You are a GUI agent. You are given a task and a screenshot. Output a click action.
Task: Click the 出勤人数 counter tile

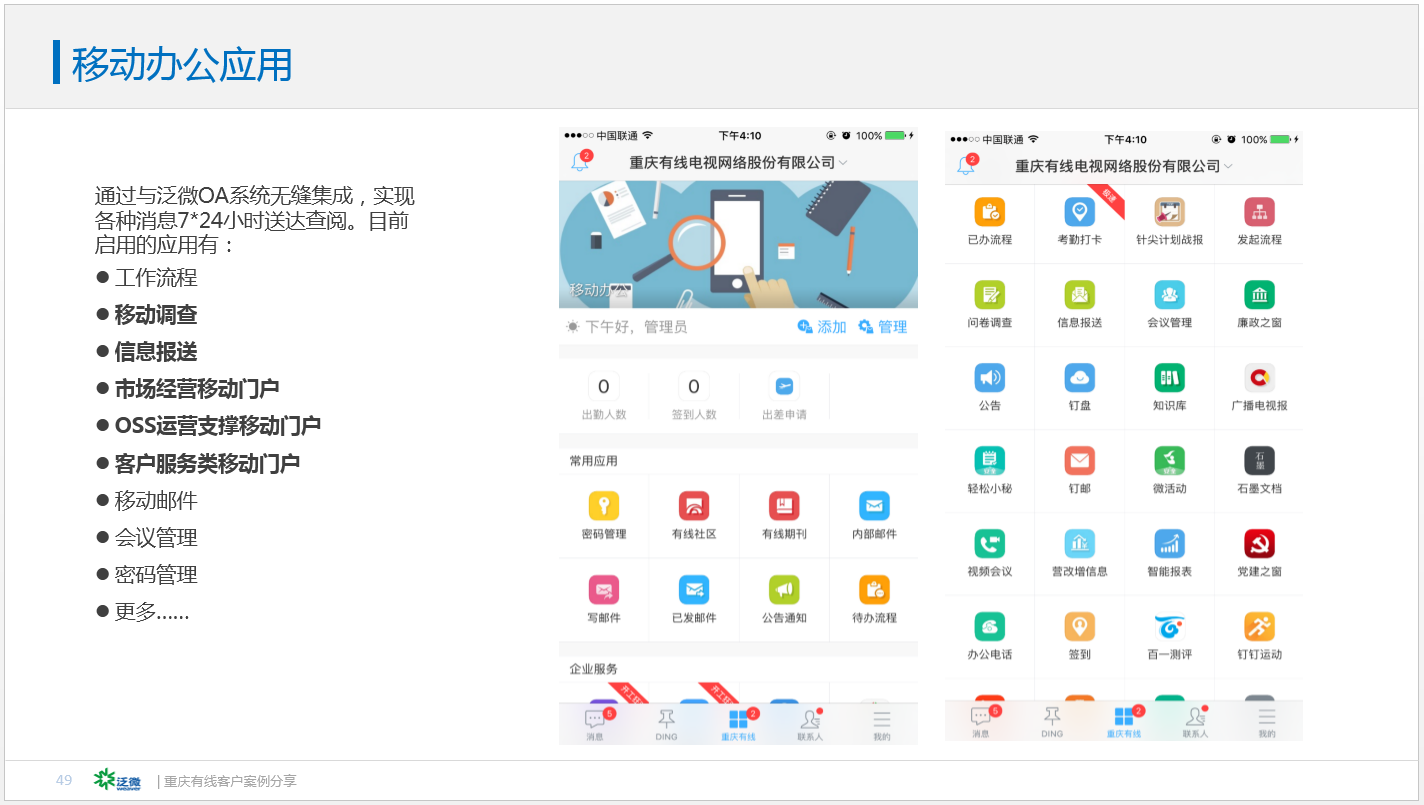[603, 396]
